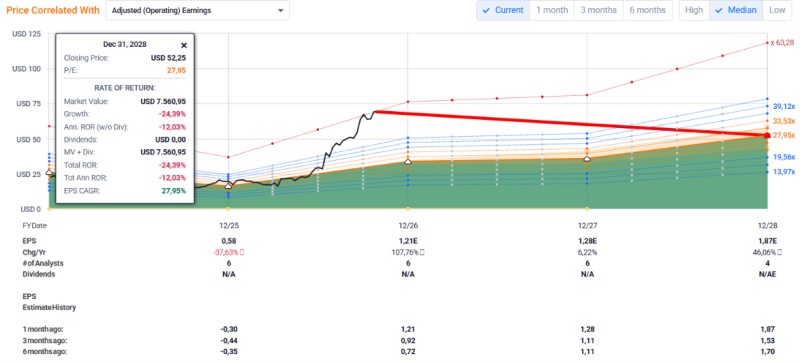The image size is (800, 363).
Task: Select the x 63,28 multiple label
Action: pos(782,42)
